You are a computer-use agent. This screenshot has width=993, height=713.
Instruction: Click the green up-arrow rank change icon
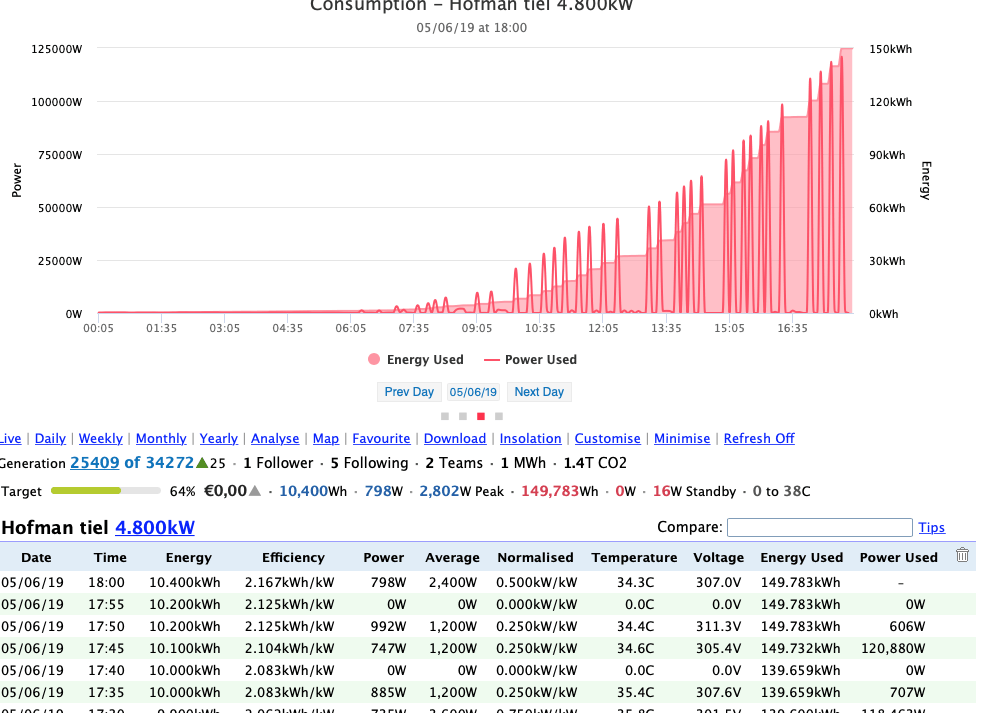[x=201, y=463]
